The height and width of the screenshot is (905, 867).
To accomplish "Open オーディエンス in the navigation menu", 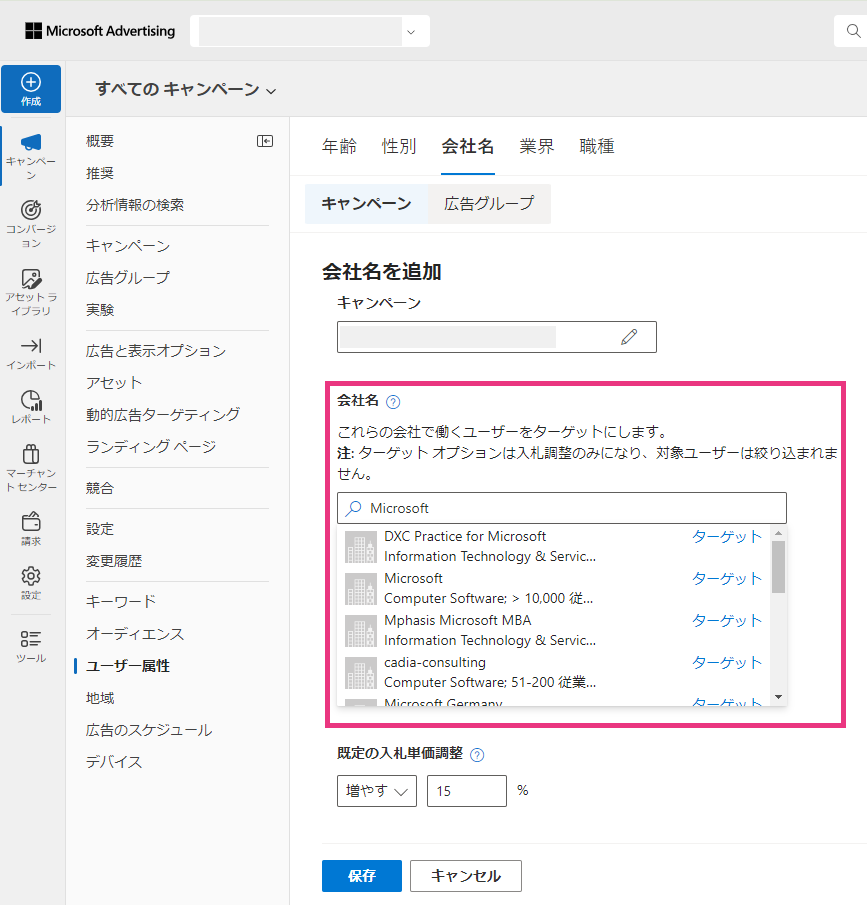I will coord(135,634).
